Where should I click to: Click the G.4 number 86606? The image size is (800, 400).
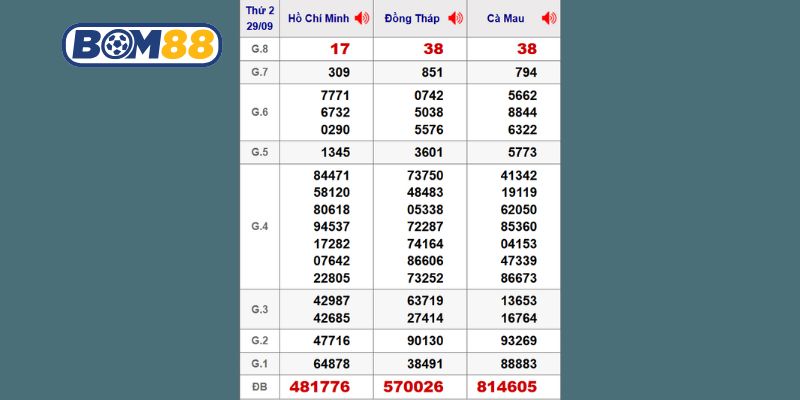pyautogui.click(x=425, y=261)
